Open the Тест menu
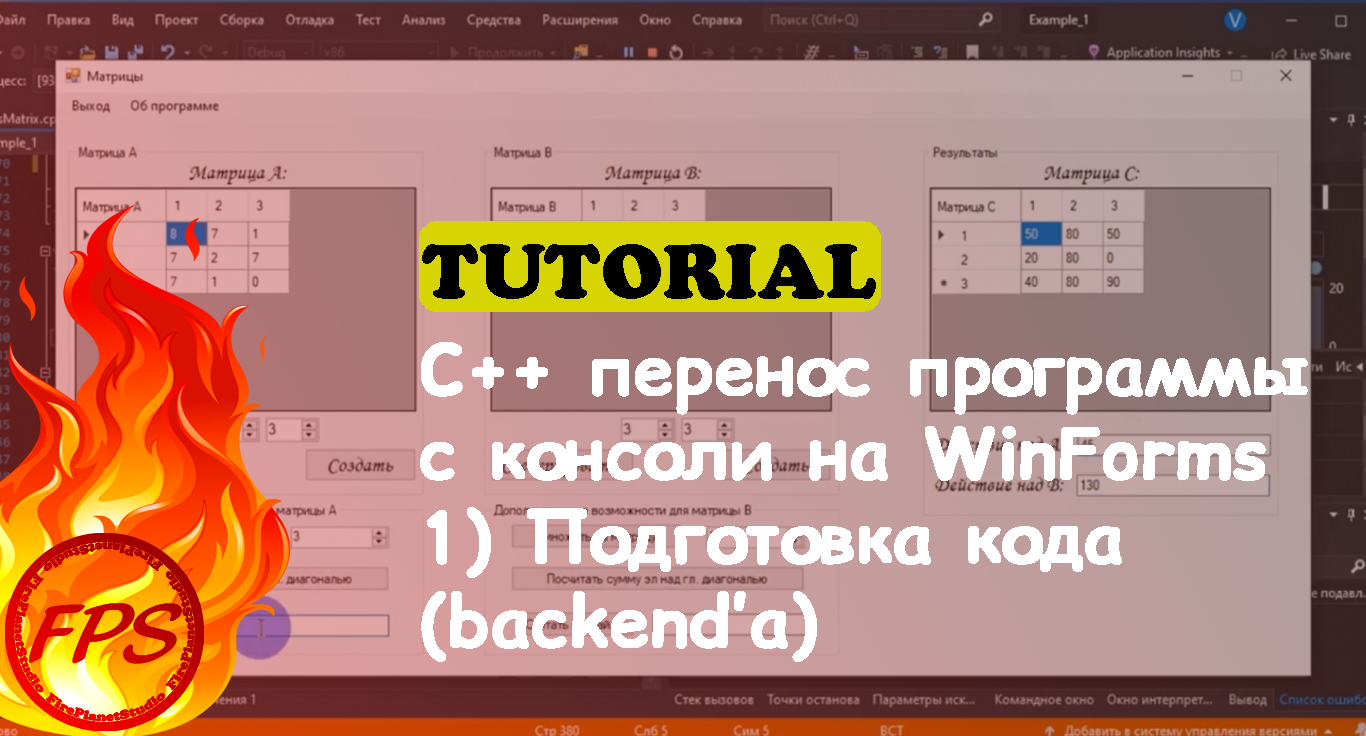The image size is (1366, 736). [x=368, y=19]
